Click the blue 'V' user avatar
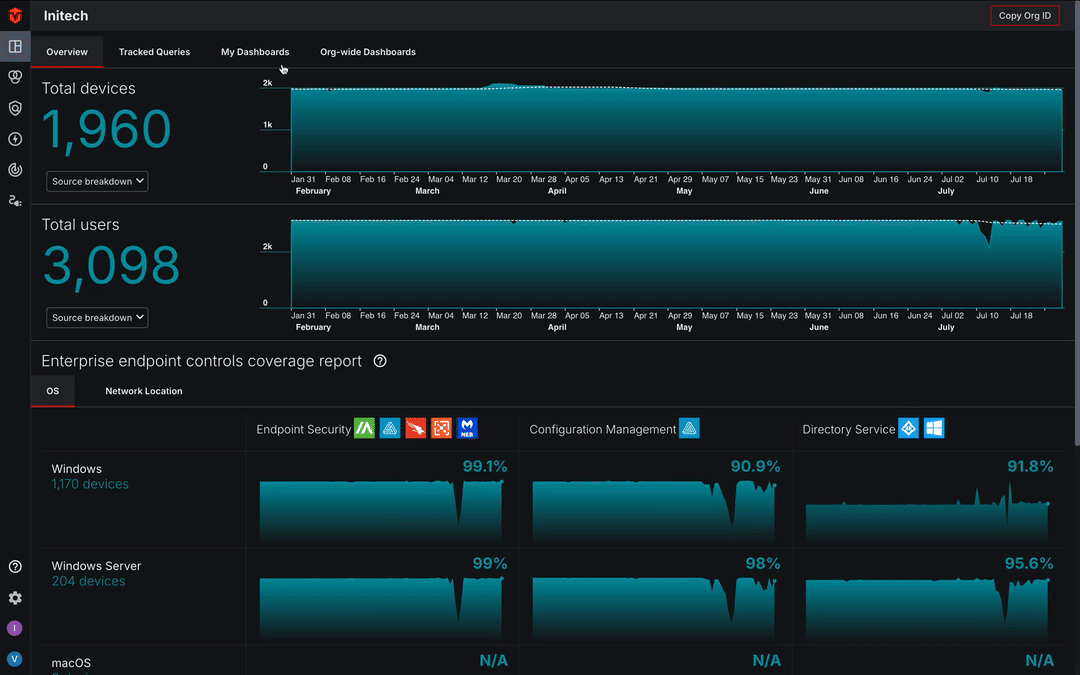The image size is (1080, 675). [x=14, y=659]
